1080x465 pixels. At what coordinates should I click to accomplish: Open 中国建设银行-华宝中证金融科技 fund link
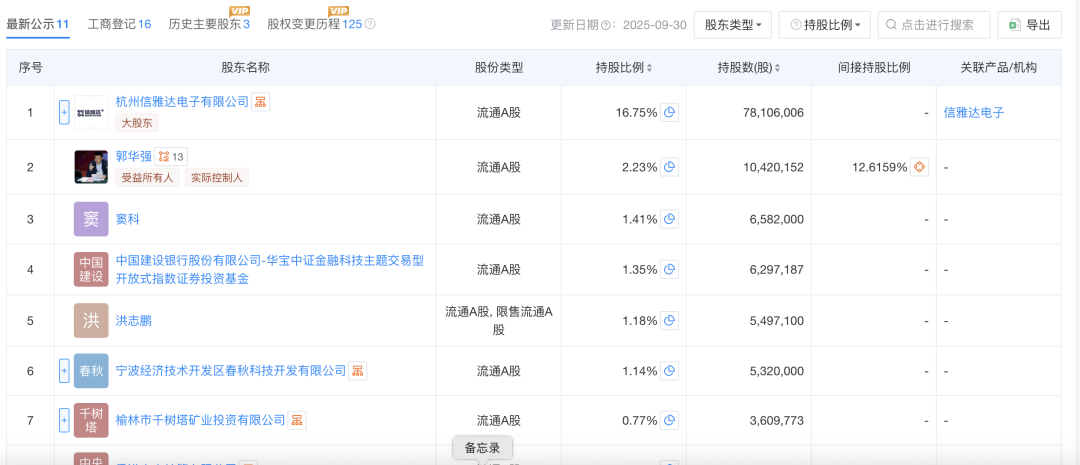[270, 269]
